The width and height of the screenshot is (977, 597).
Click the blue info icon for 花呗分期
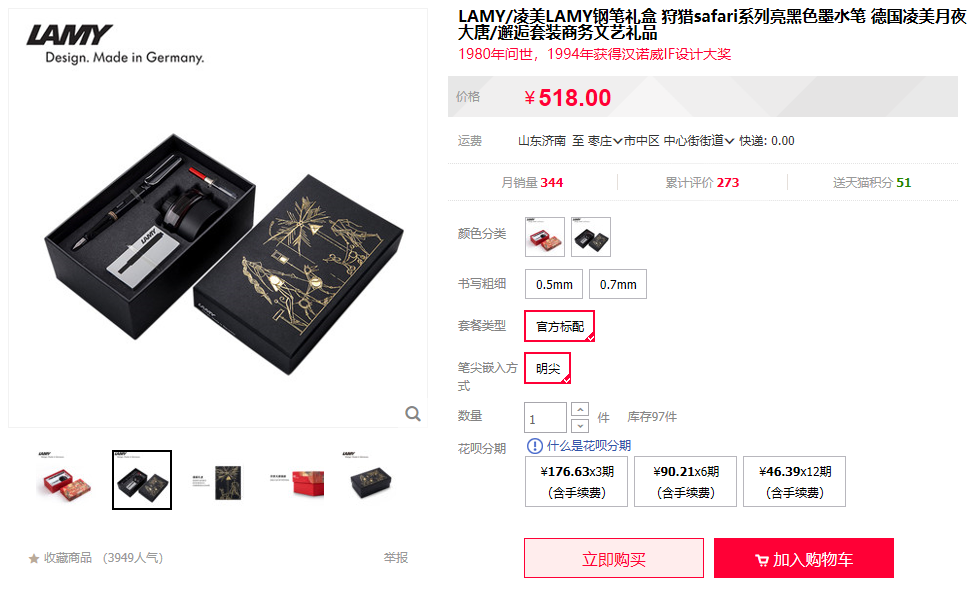(535, 446)
